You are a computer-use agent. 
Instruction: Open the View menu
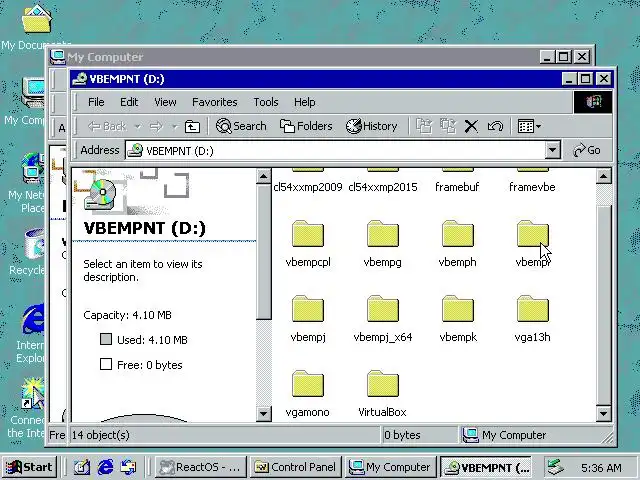pos(165,102)
